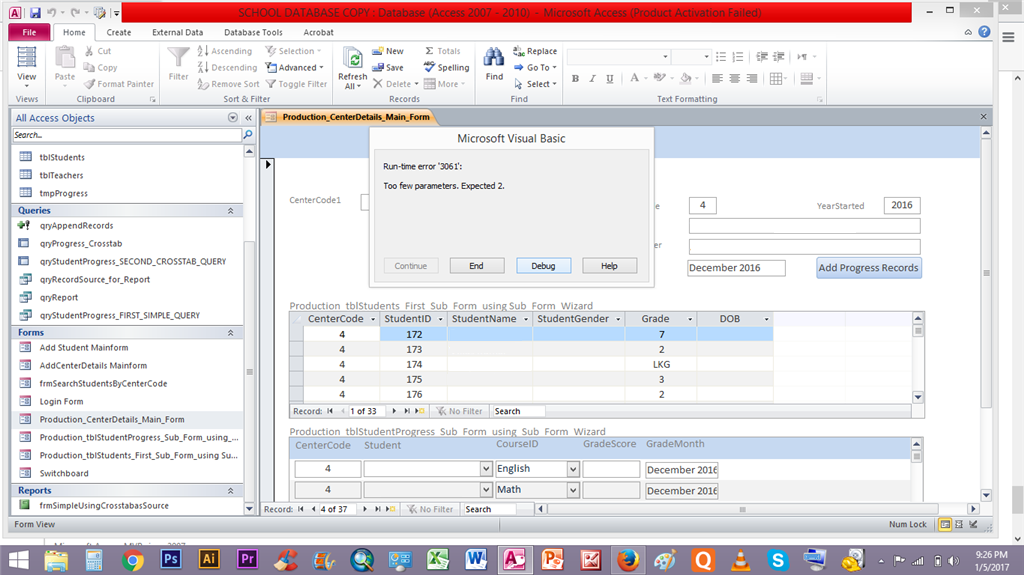Viewport: 1024px width, 575px height.
Task: Open the English CourseID dropdown
Action: pyautogui.click(x=573, y=469)
